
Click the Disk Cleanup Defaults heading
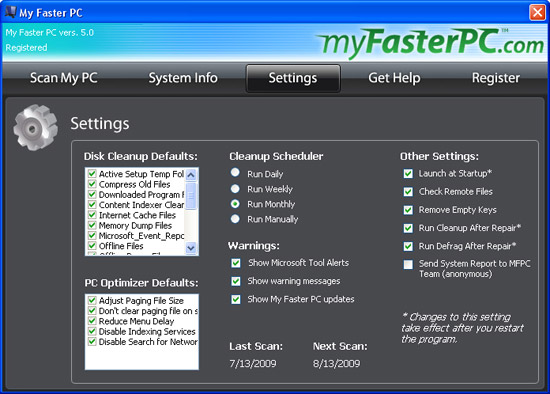[x=141, y=156]
